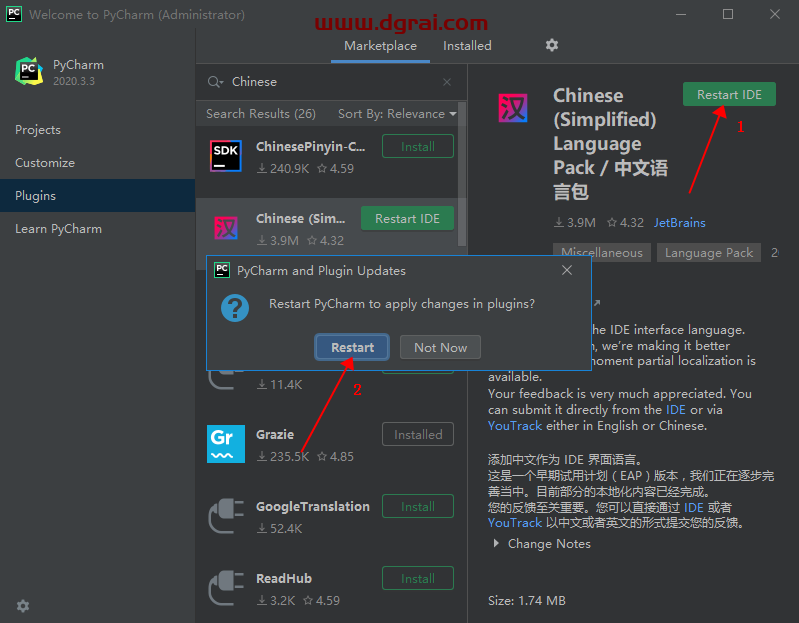The height and width of the screenshot is (623, 799).
Task: Select the ChinesePinyin-C... plugin name
Action: tap(310, 147)
